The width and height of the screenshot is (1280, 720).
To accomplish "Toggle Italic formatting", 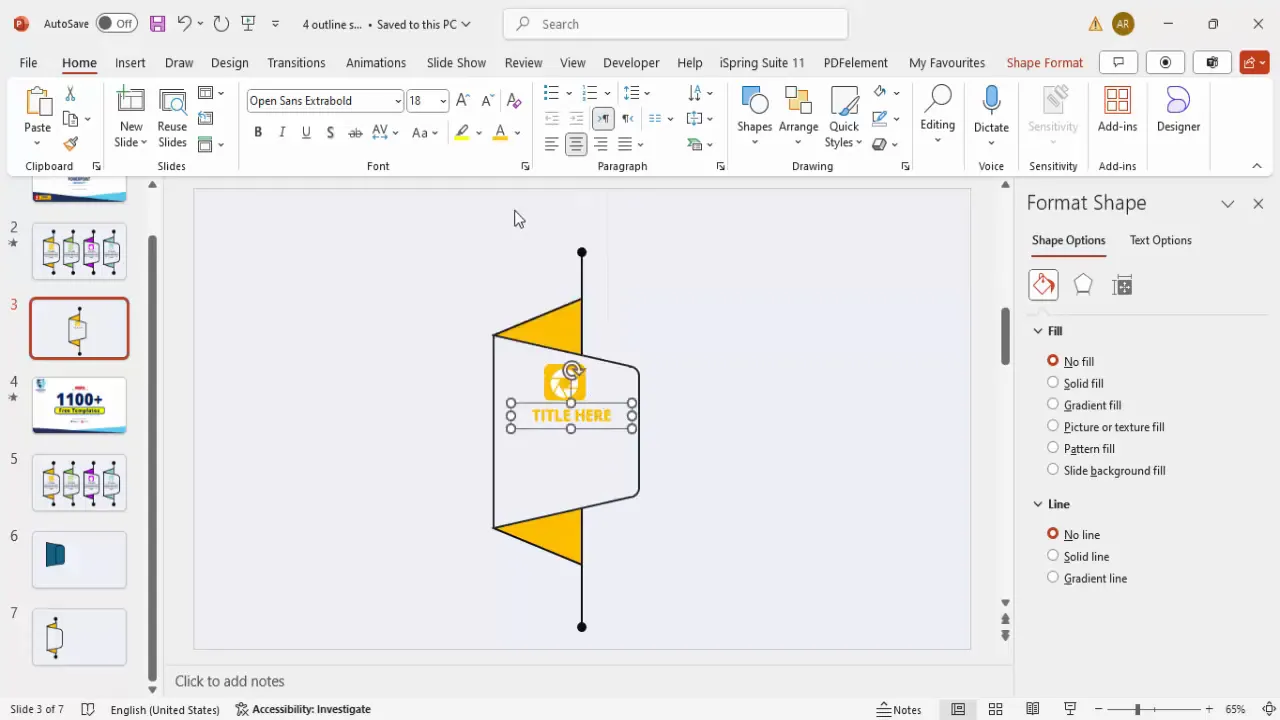I will point(282,132).
